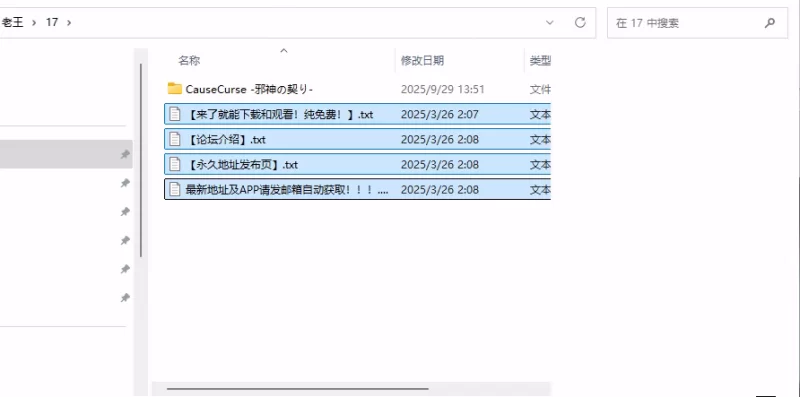The height and width of the screenshot is (397, 800).
Task: Sort by the 修改日期 column header
Action: click(x=422, y=61)
